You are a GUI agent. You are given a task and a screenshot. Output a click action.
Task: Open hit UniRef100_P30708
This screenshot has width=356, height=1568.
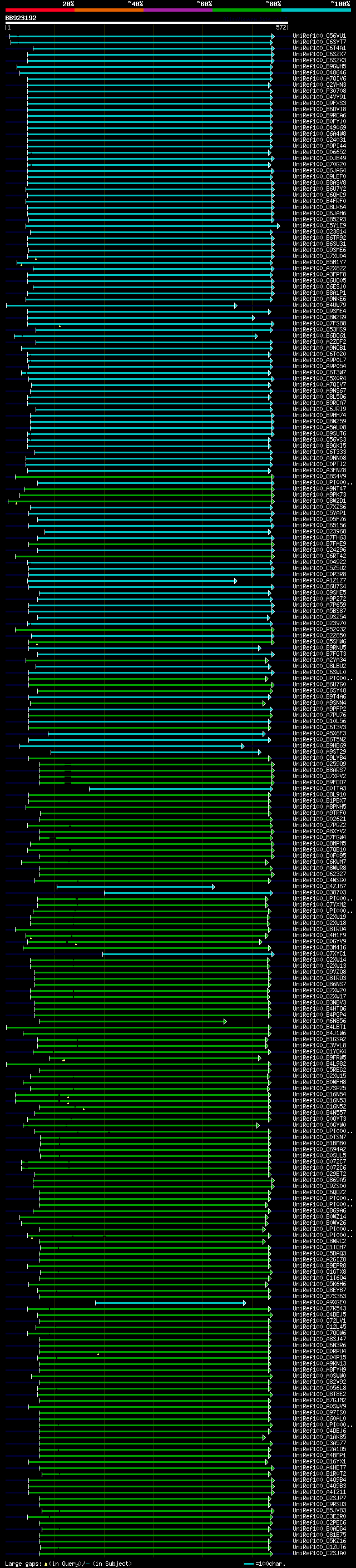[x=319, y=91]
